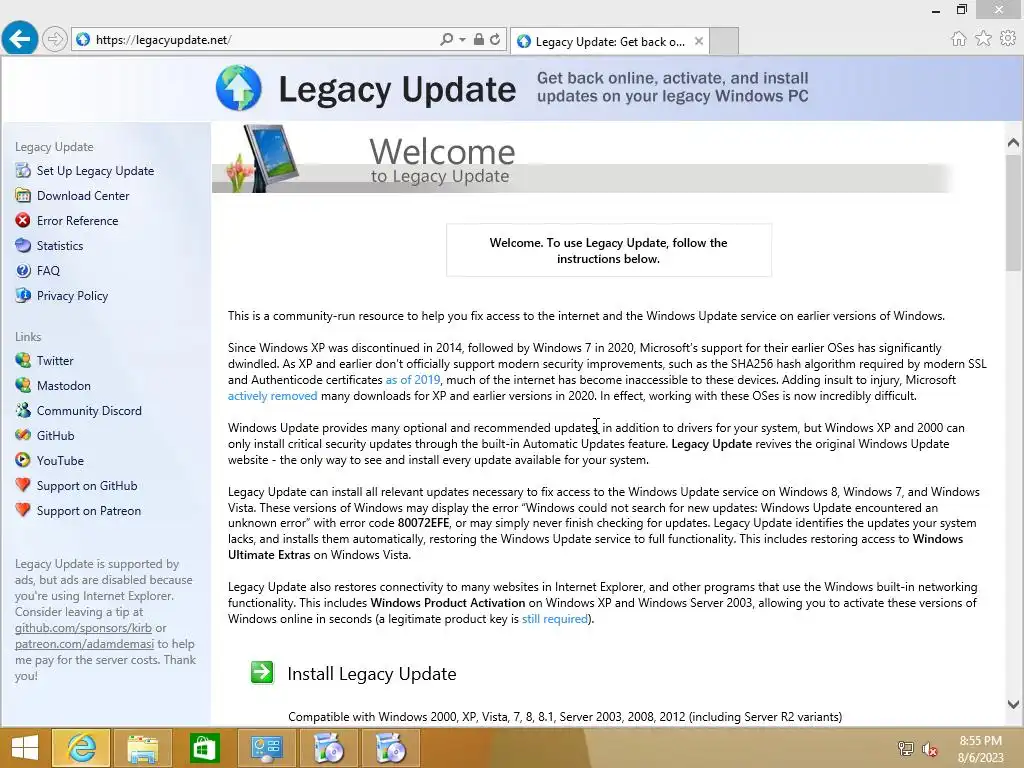Open Privacy Policy link
This screenshot has width=1024, height=768.
click(x=72, y=296)
